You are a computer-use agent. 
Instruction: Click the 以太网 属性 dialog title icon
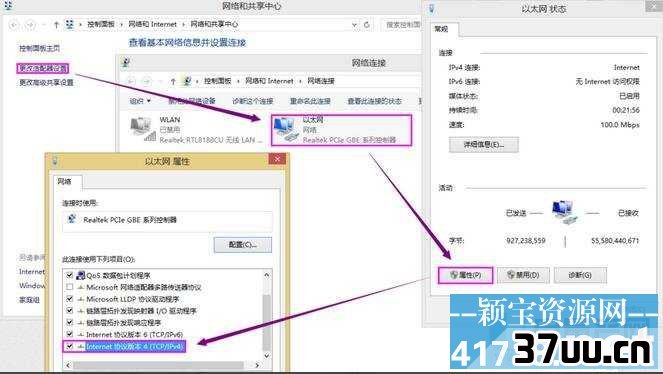coord(55,161)
